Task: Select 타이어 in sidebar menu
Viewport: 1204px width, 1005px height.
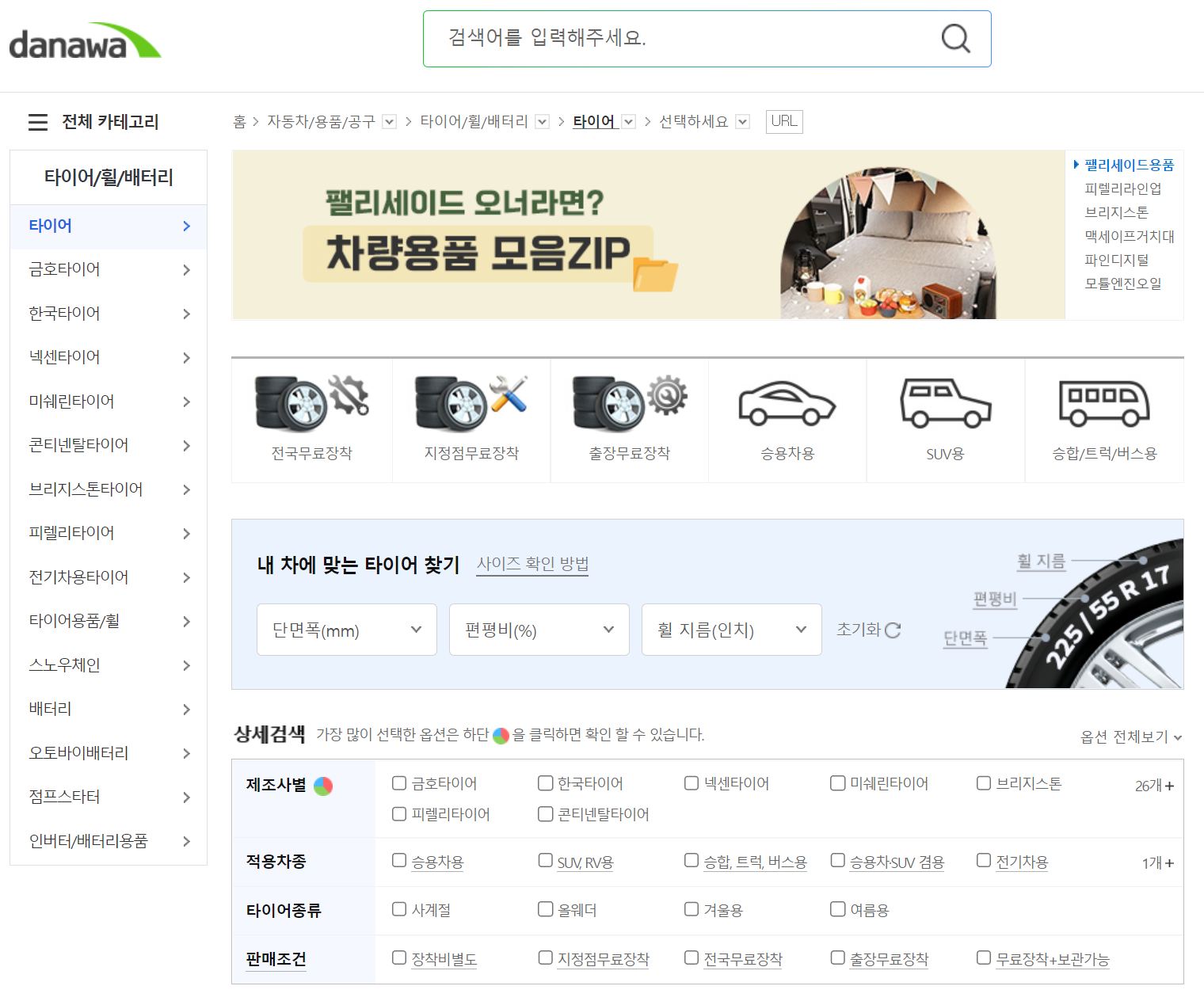Action: [x=109, y=227]
